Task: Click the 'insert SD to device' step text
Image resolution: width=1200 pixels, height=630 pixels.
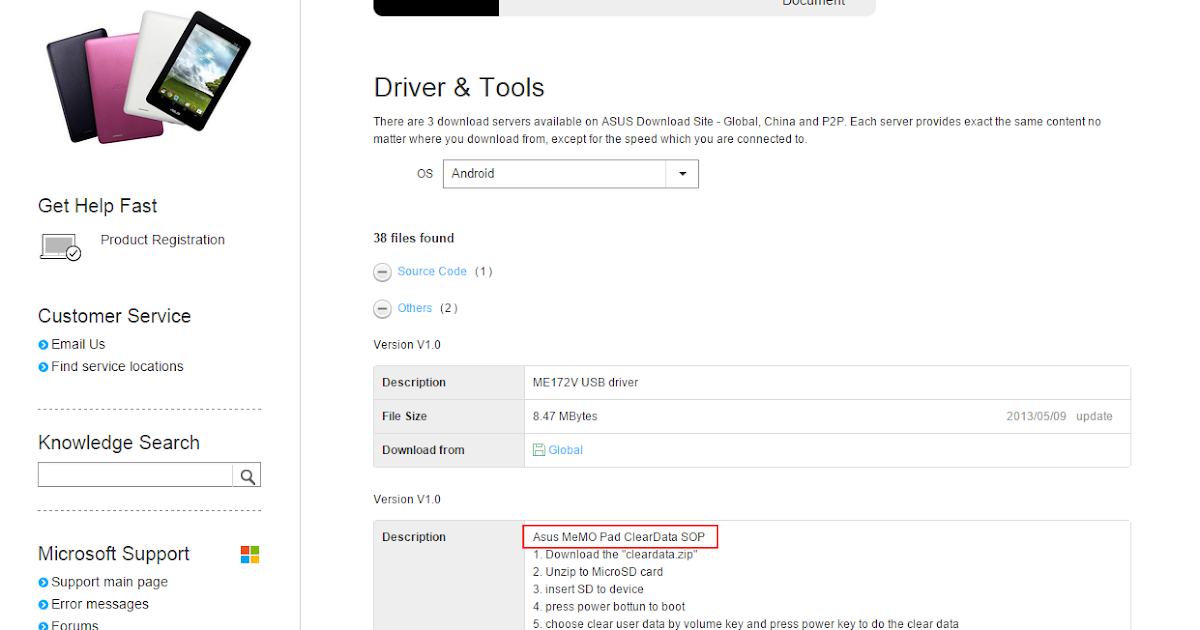Action: tap(588, 590)
